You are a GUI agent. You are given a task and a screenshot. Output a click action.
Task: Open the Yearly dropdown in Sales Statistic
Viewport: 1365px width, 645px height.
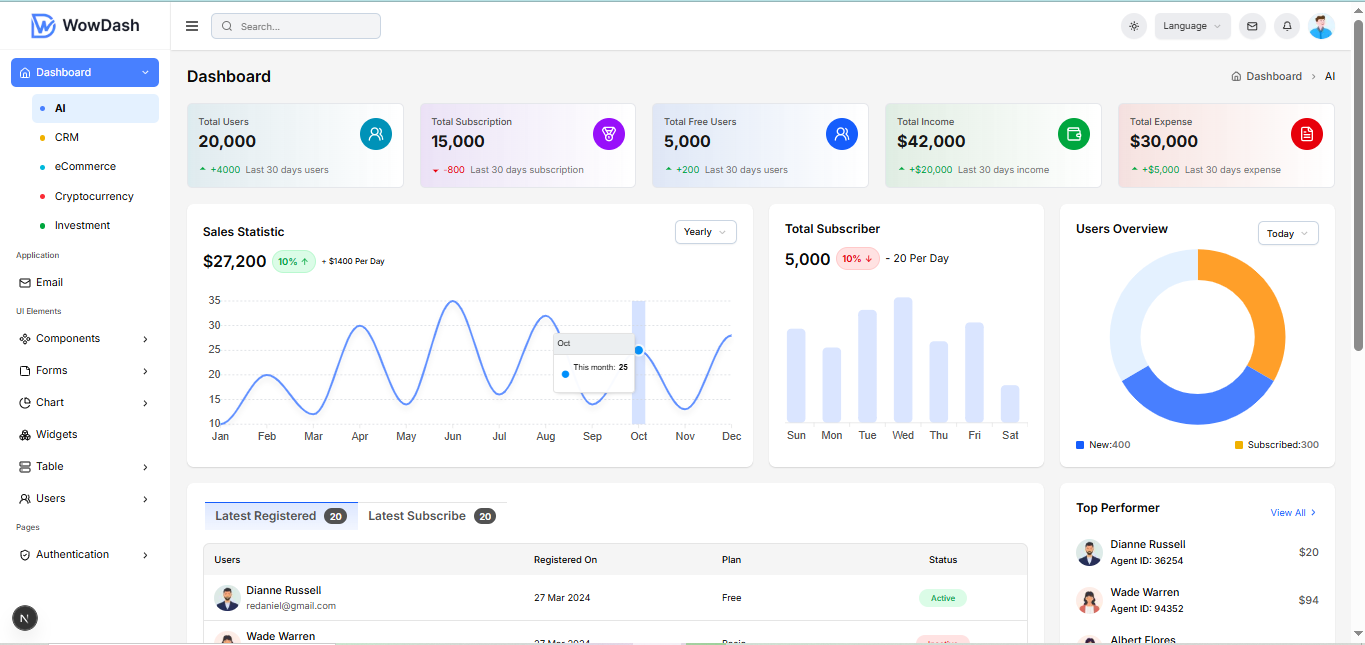(x=705, y=232)
